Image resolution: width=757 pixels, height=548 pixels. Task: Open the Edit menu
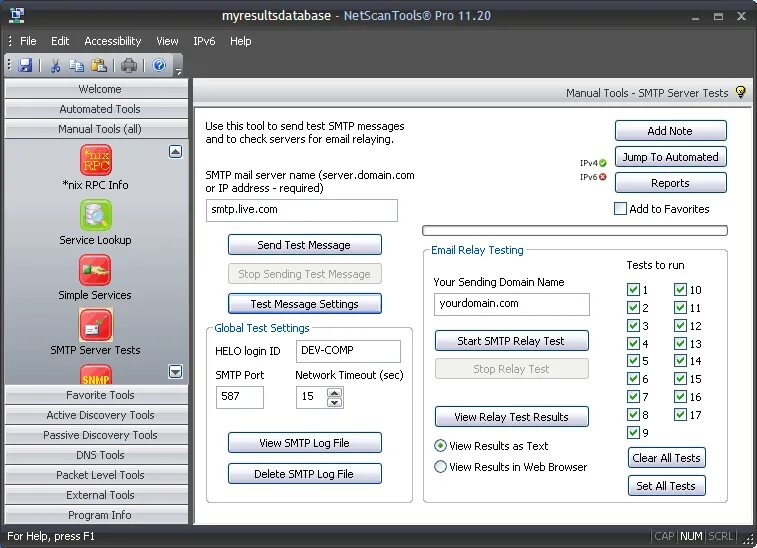click(x=60, y=41)
